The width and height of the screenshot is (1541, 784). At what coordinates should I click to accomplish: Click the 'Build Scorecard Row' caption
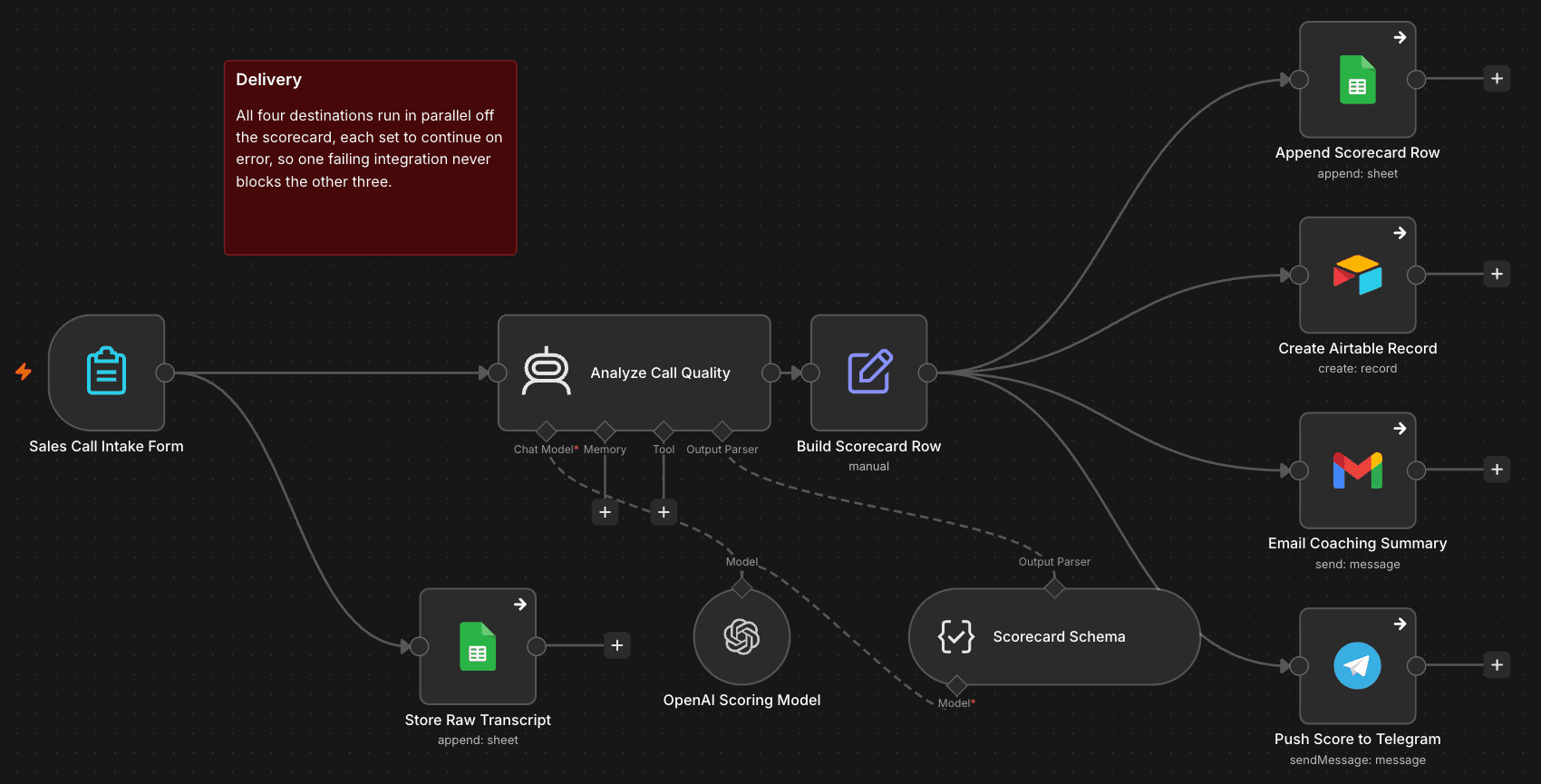(x=868, y=446)
